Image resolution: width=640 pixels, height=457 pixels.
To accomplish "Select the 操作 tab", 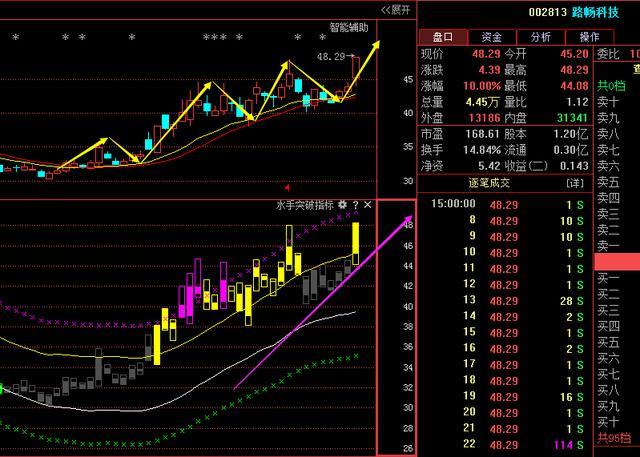I will pyautogui.click(x=591, y=36).
